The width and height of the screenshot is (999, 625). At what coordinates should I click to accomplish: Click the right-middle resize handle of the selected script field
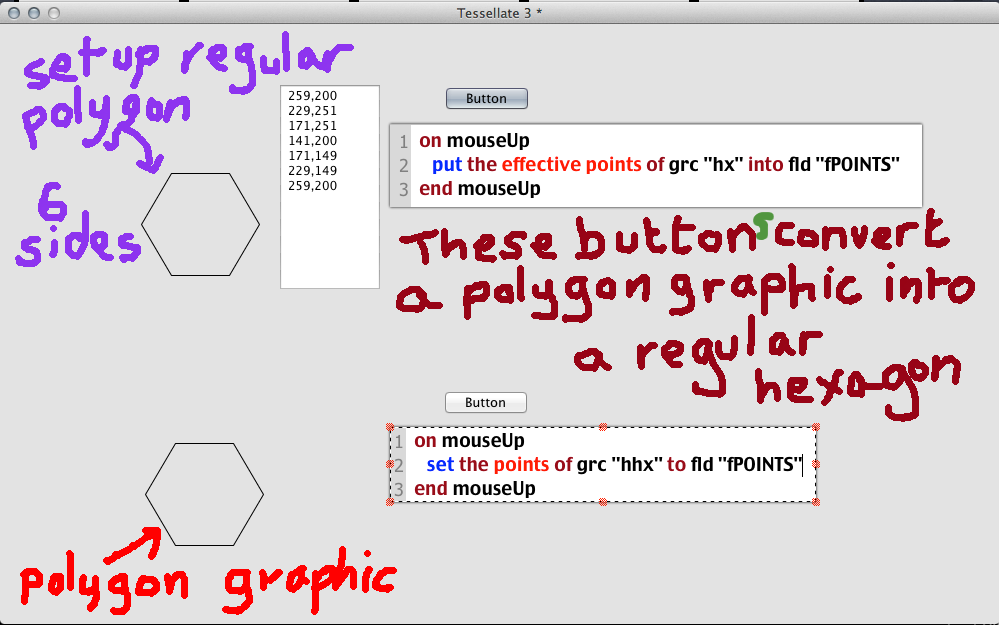pyautogui.click(x=816, y=465)
